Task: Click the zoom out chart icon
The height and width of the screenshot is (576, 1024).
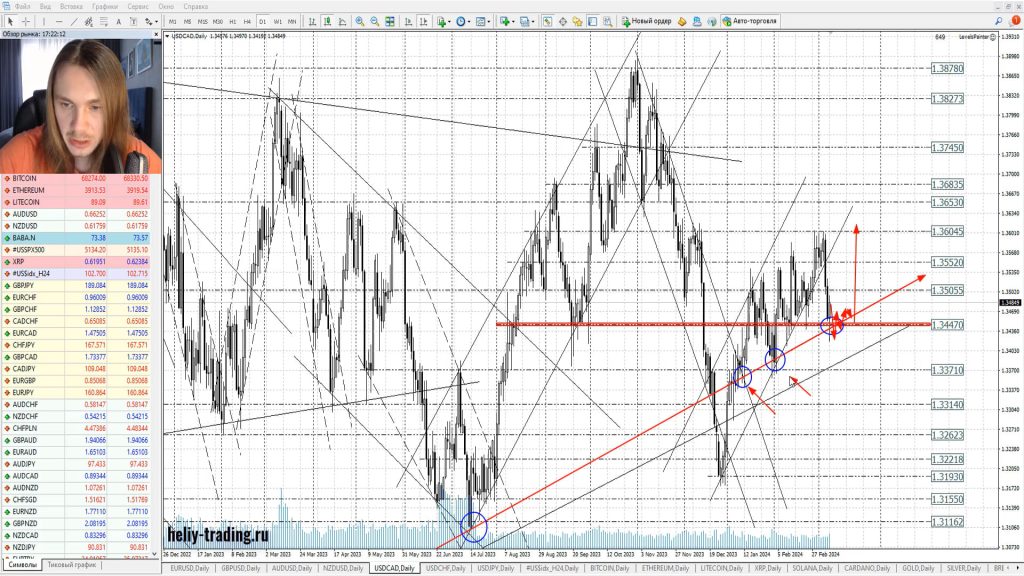Action: (375, 21)
